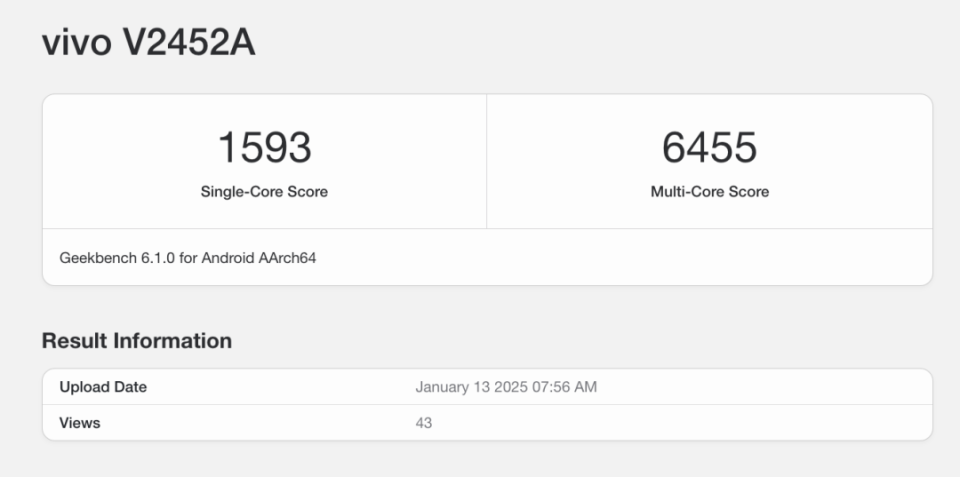Click the Single-Core Score label
Image resolution: width=960 pixels, height=477 pixels.
(x=264, y=191)
